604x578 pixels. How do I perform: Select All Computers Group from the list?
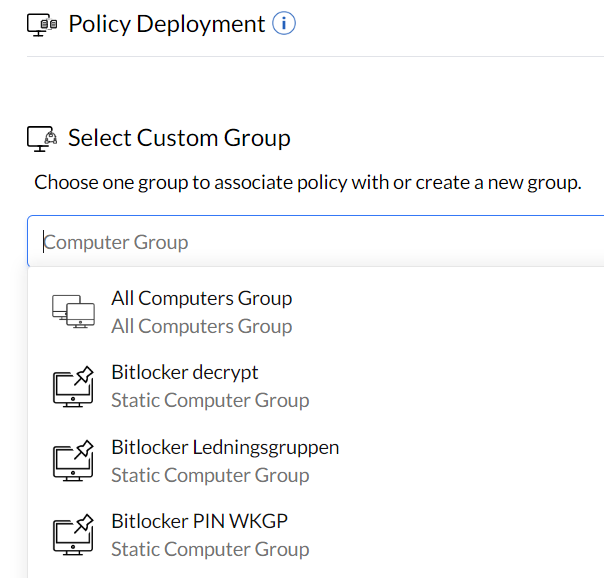202,298
